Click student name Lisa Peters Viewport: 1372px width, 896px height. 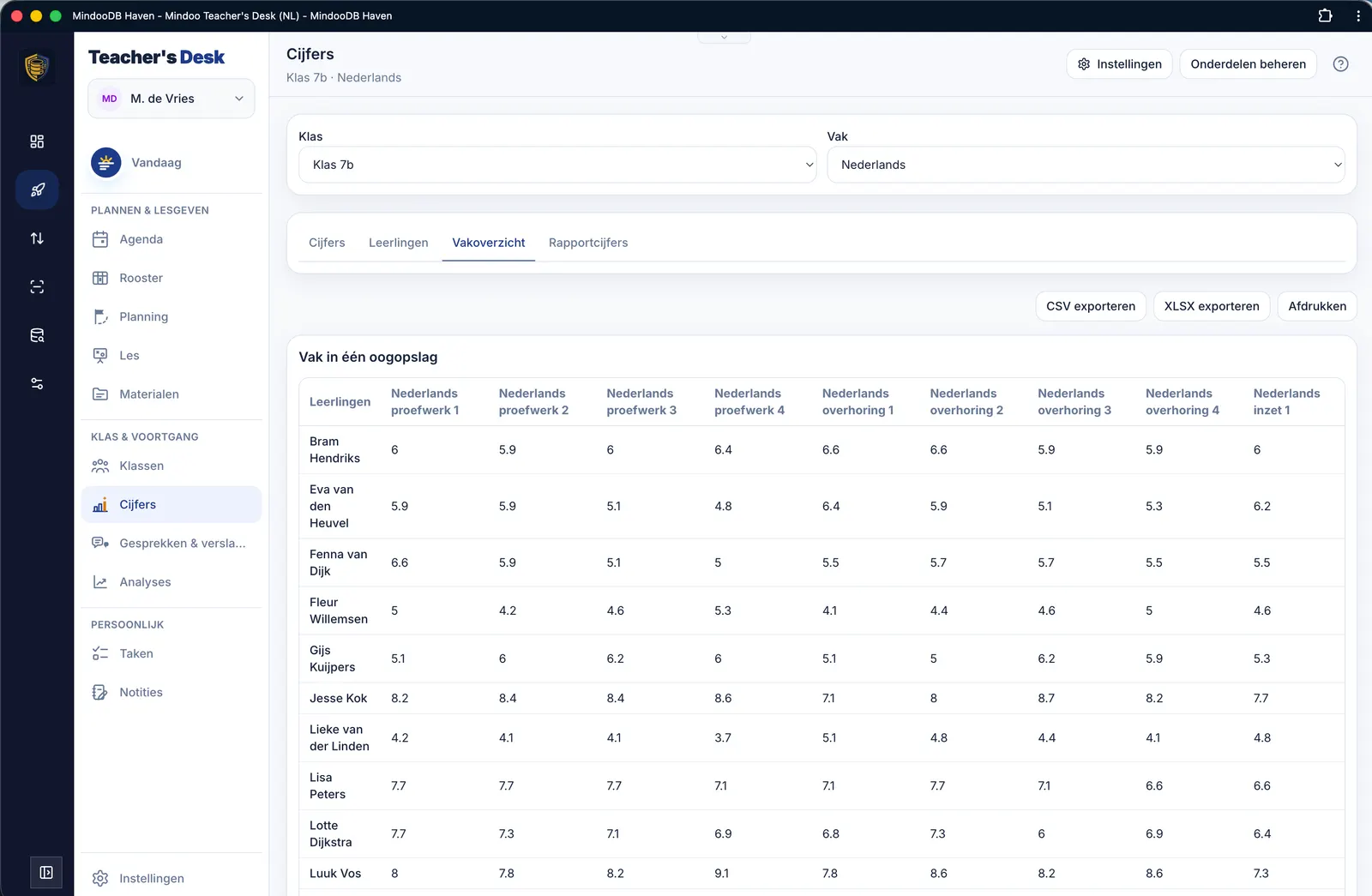(x=328, y=786)
